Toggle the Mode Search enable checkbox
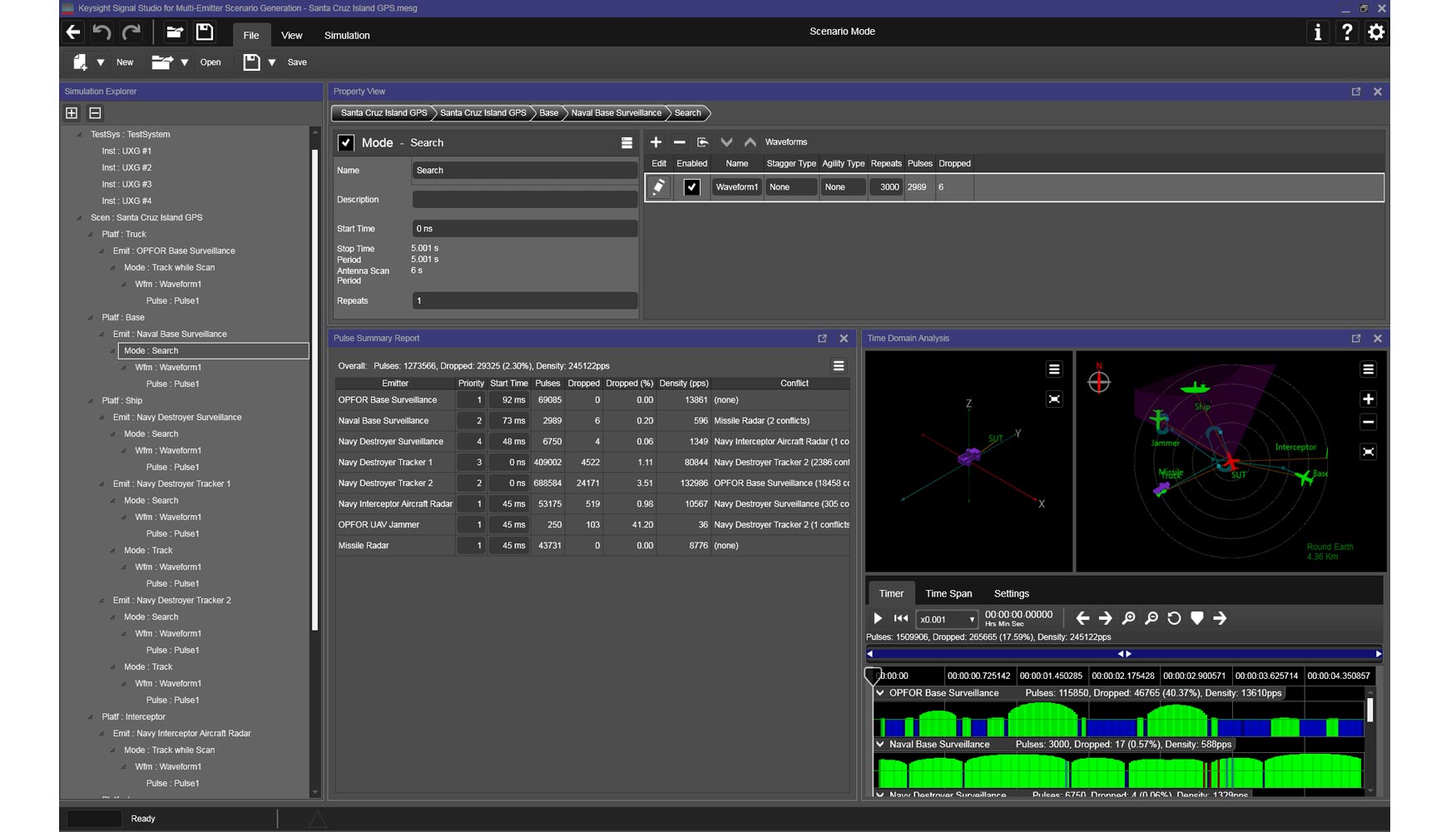 coord(346,143)
